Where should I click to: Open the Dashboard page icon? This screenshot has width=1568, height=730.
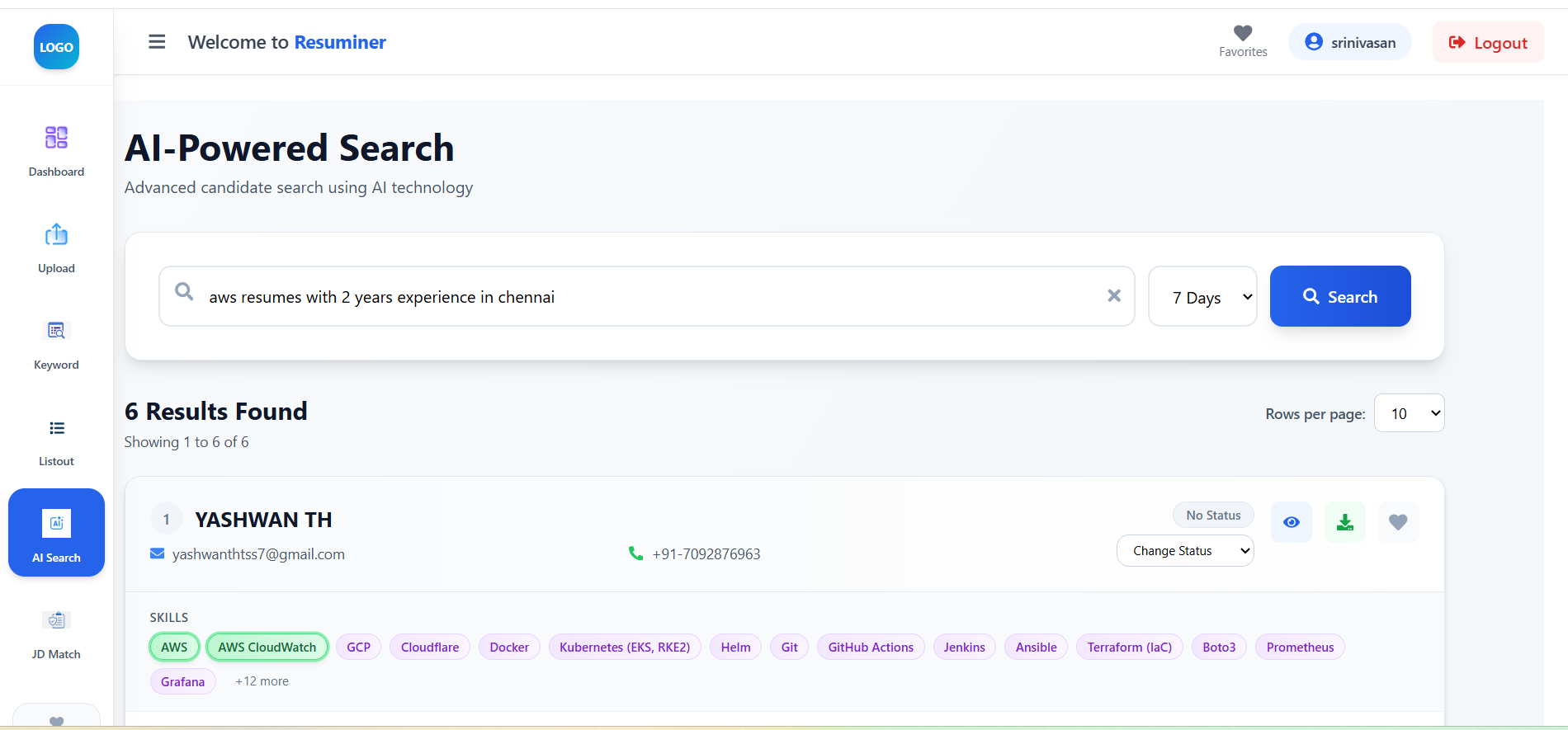point(56,137)
